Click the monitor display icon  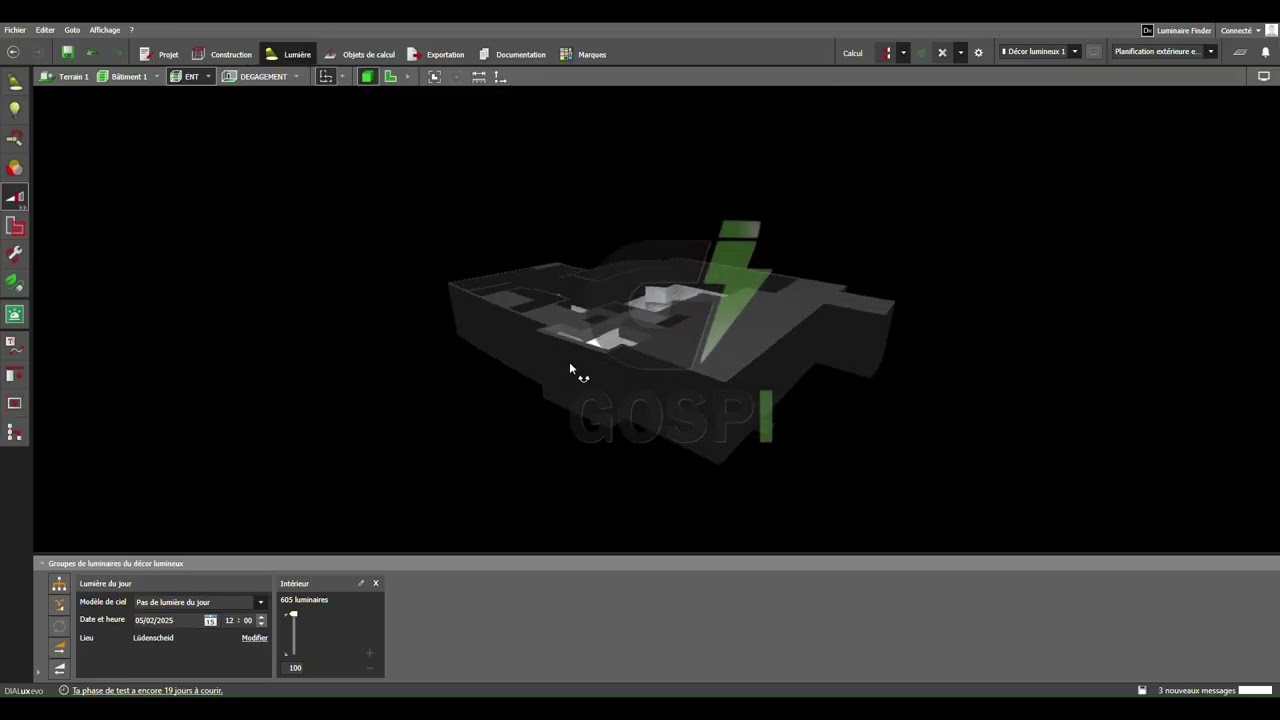1264,76
